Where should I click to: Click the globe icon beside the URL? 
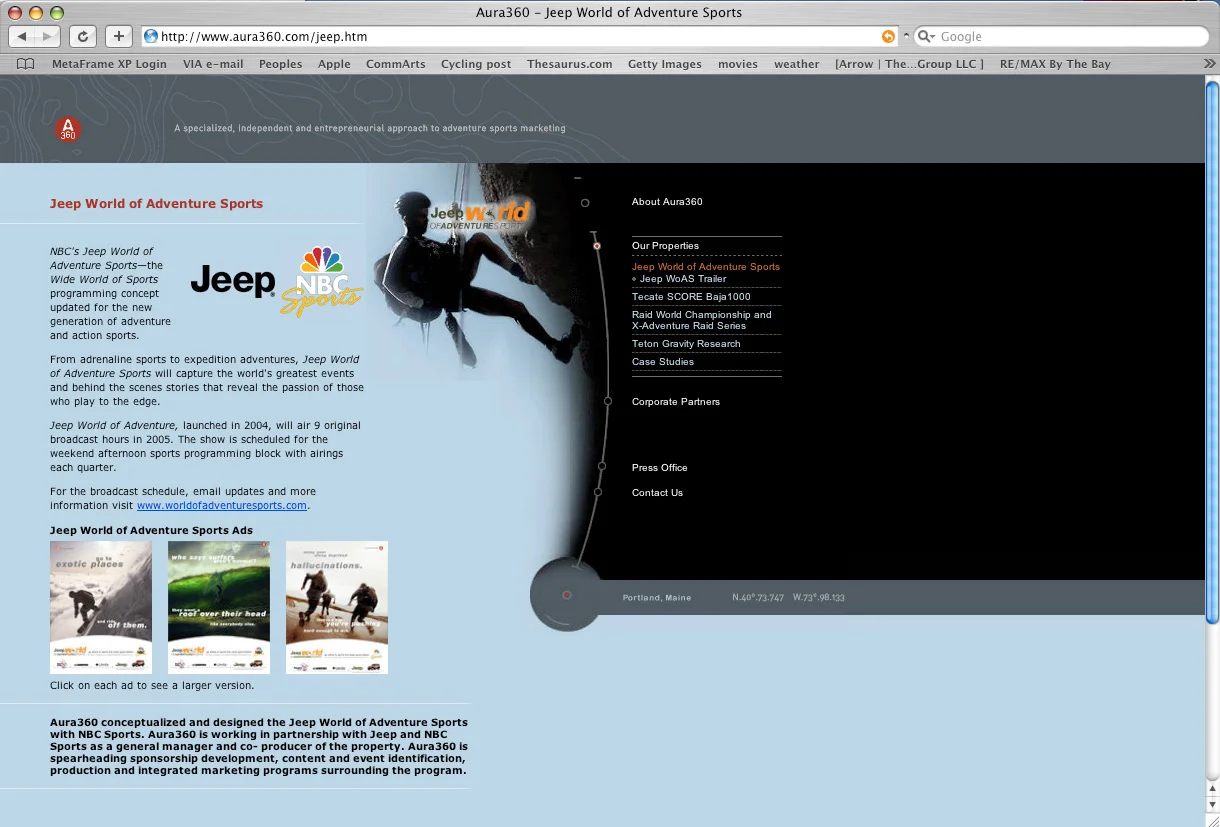(151, 37)
